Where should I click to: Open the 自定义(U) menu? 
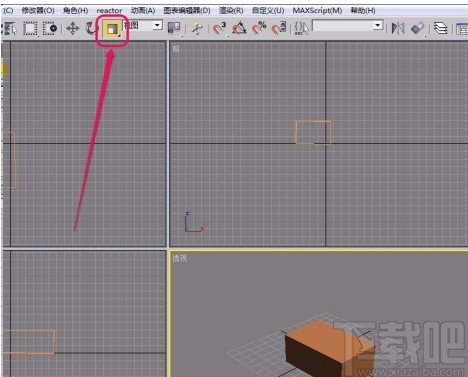point(268,10)
